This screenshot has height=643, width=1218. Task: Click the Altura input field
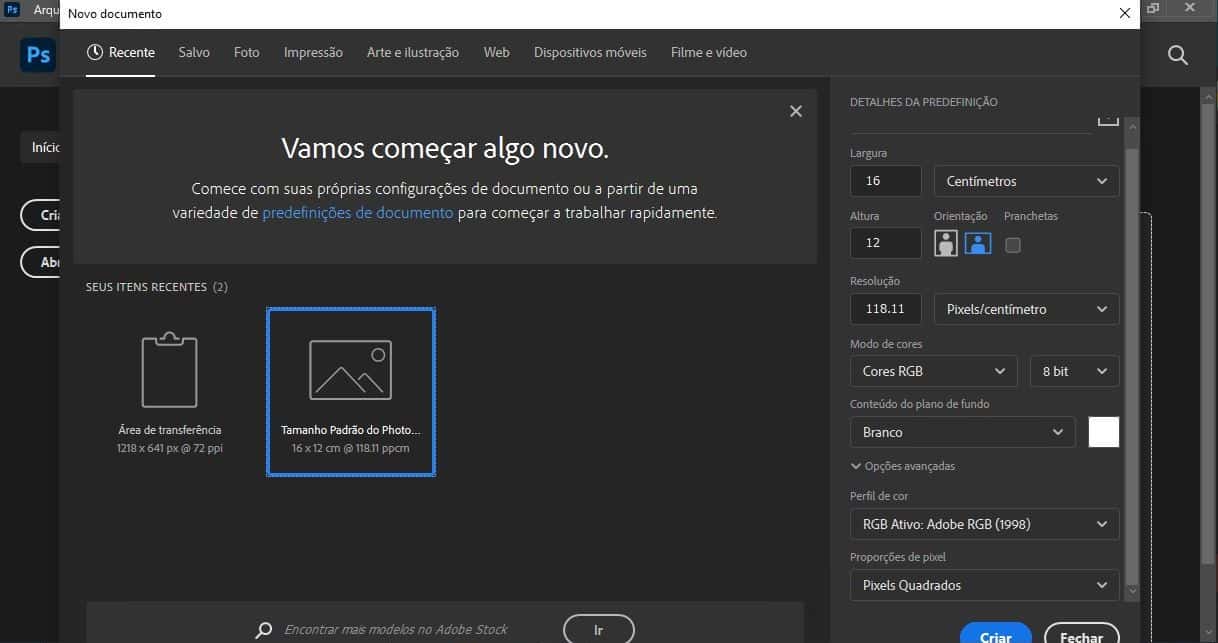click(x=886, y=243)
